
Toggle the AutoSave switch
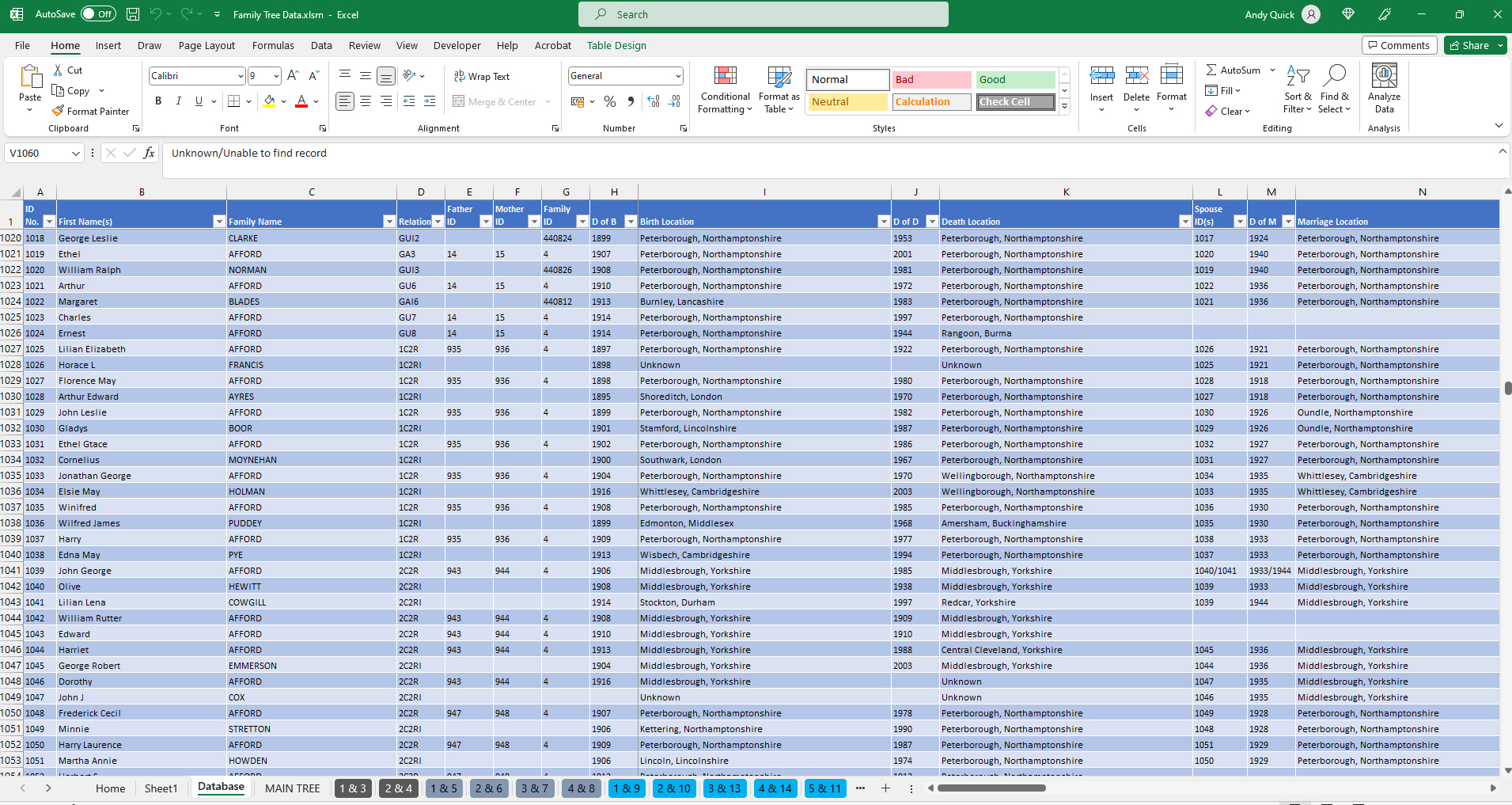pyautogui.click(x=98, y=14)
